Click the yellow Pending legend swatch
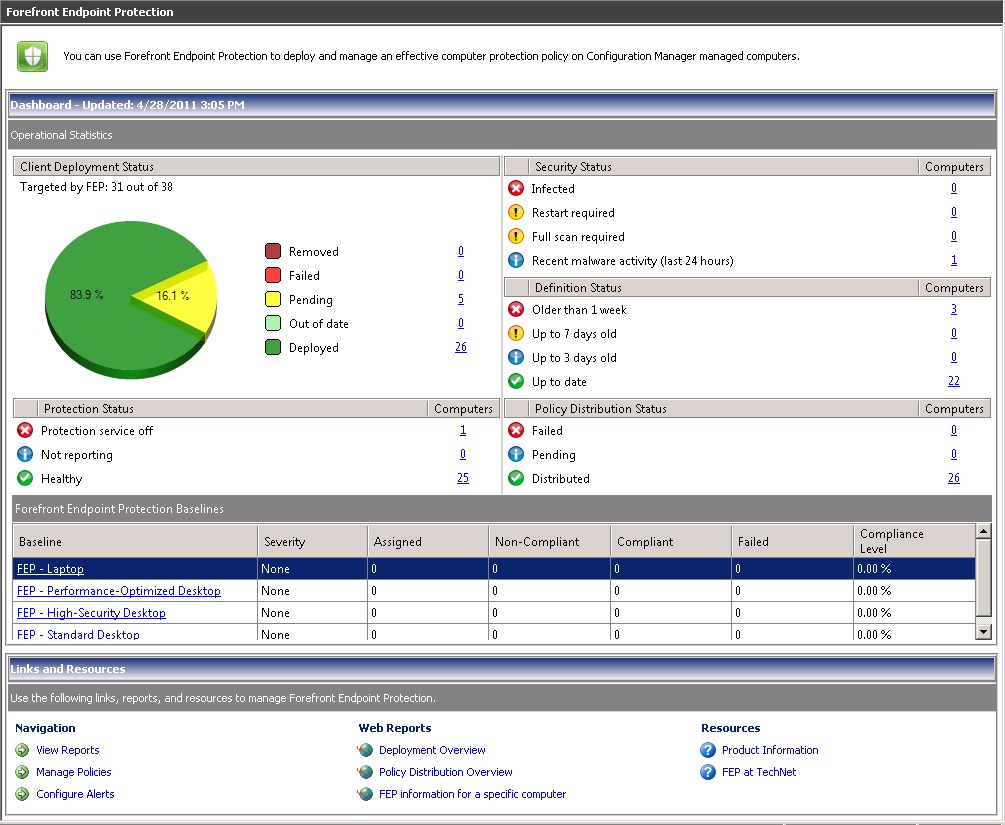Screen dimensions: 1005x825 tap(273, 299)
